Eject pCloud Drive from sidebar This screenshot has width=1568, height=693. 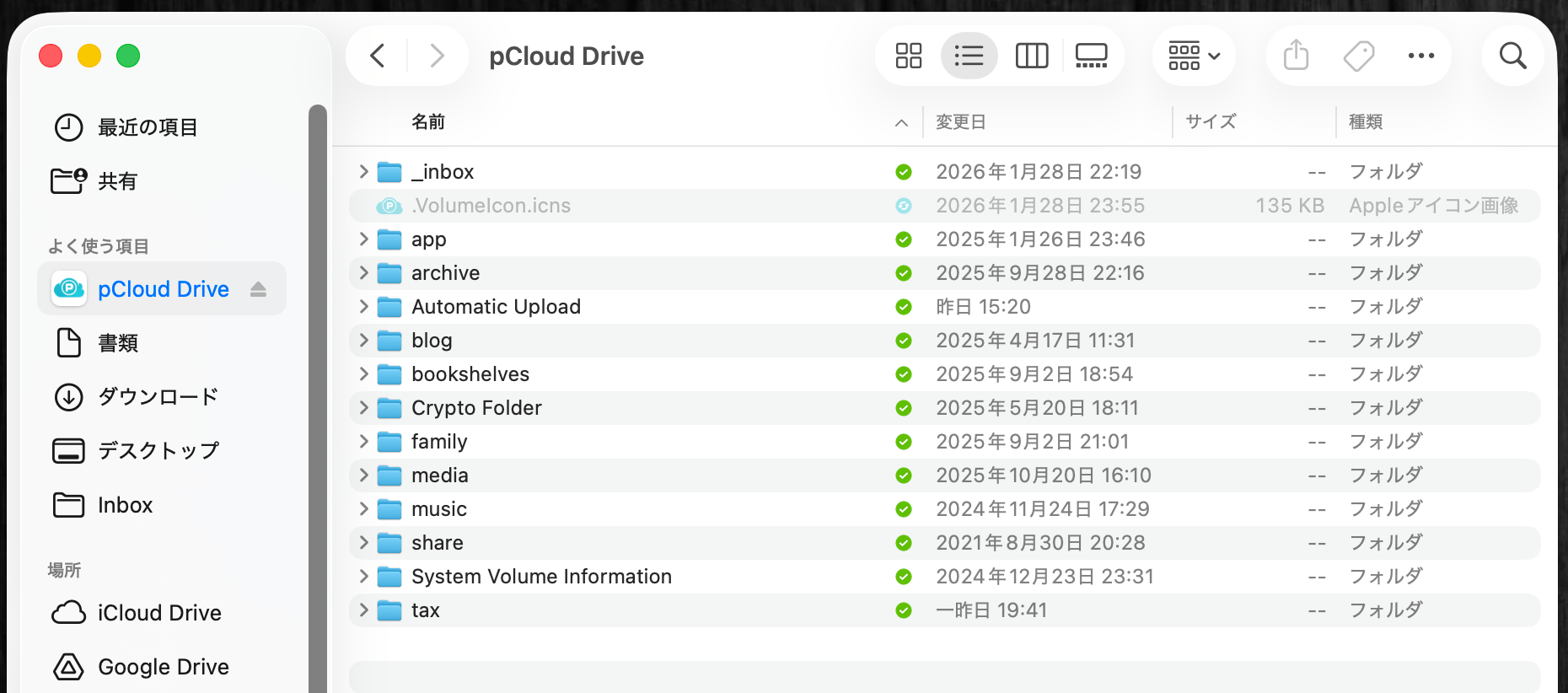coord(259,289)
